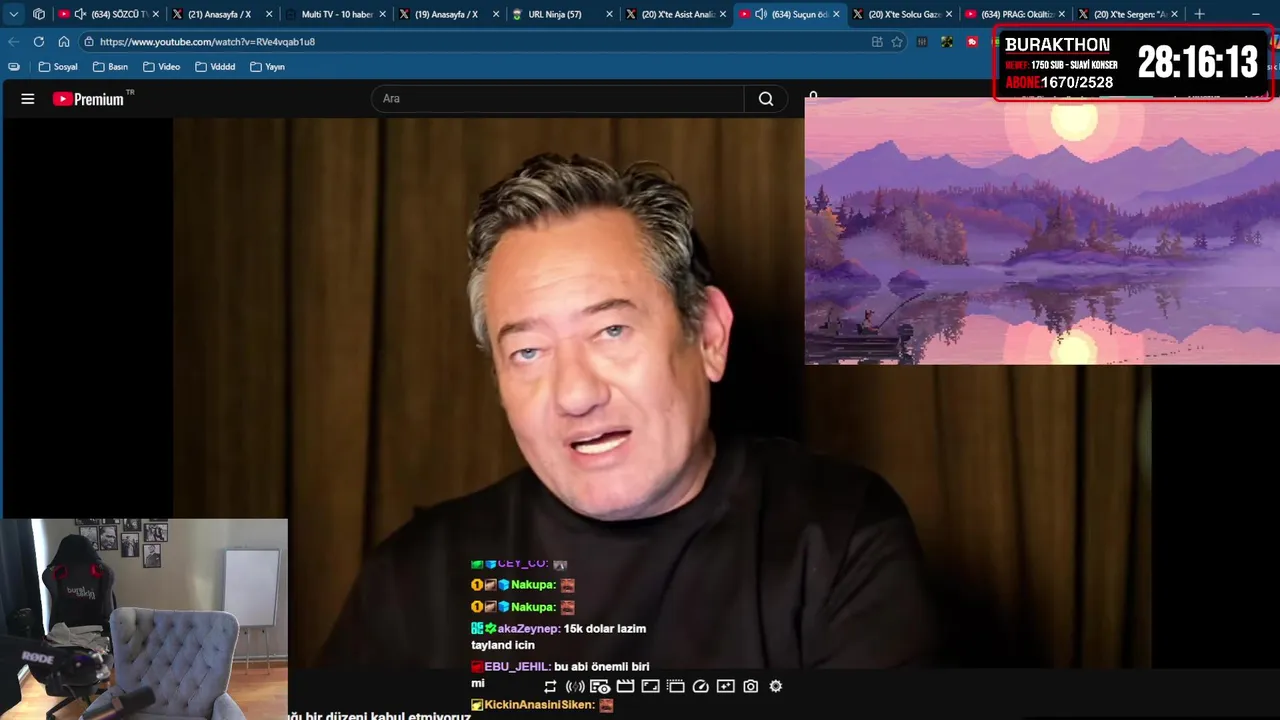This screenshot has width=1280, height=720.
Task: Click EBU_JEHIL's username in chat
Action: point(516,666)
